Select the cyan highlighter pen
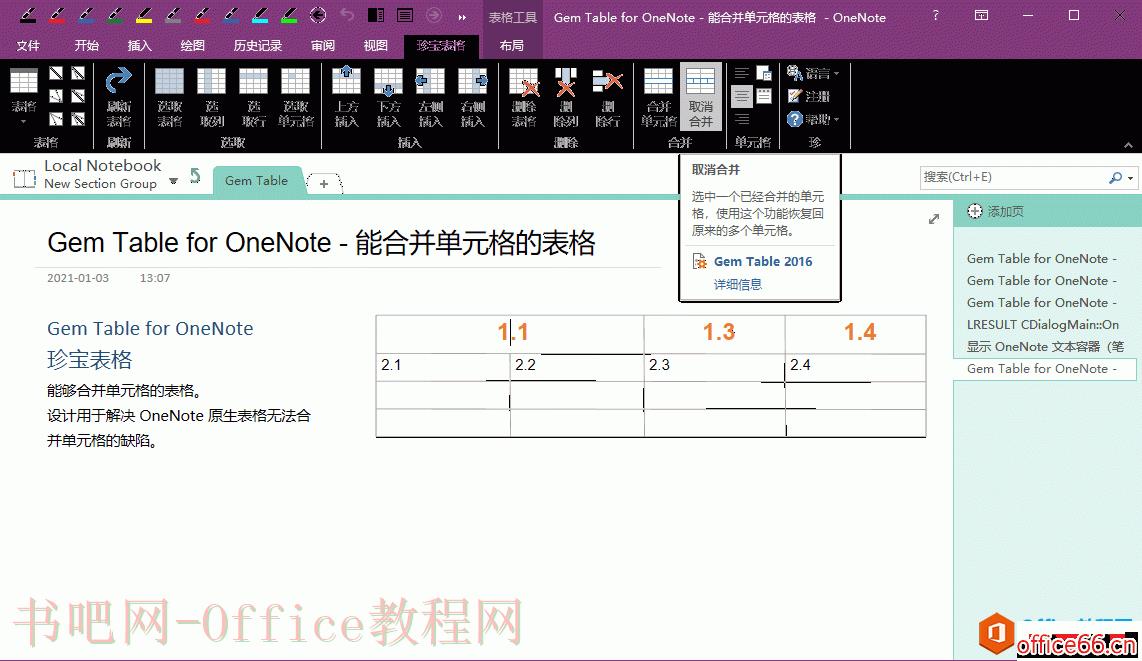1142x661 pixels. (261, 15)
